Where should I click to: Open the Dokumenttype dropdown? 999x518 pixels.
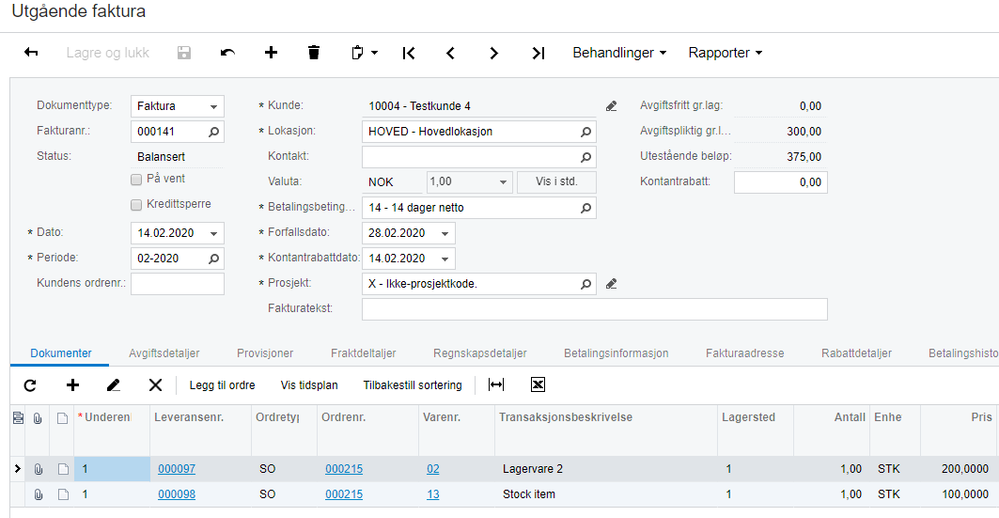pos(177,106)
